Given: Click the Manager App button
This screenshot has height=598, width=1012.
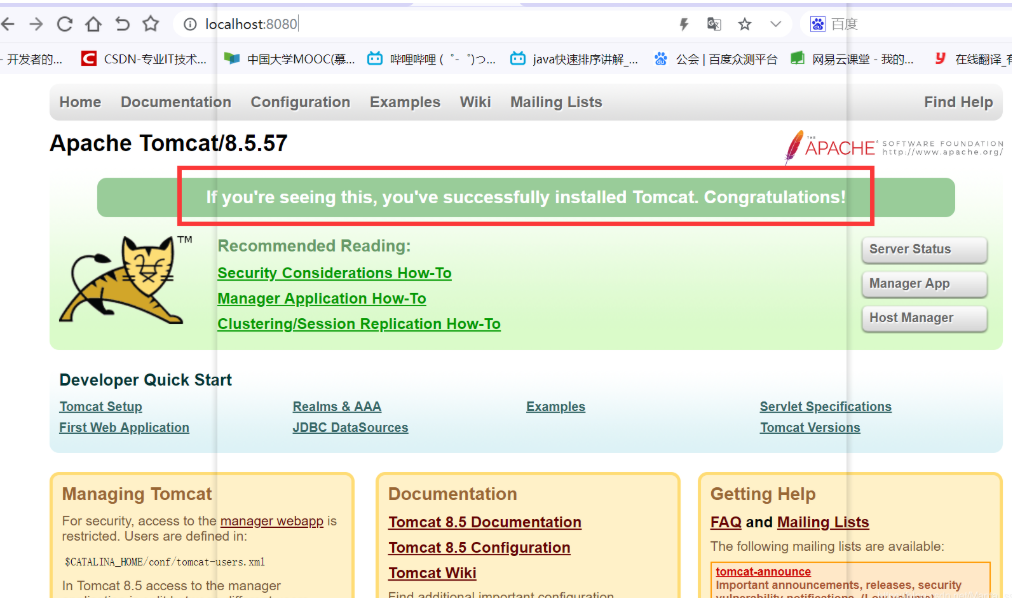Looking at the screenshot, I should pyautogui.click(x=924, y=284).
